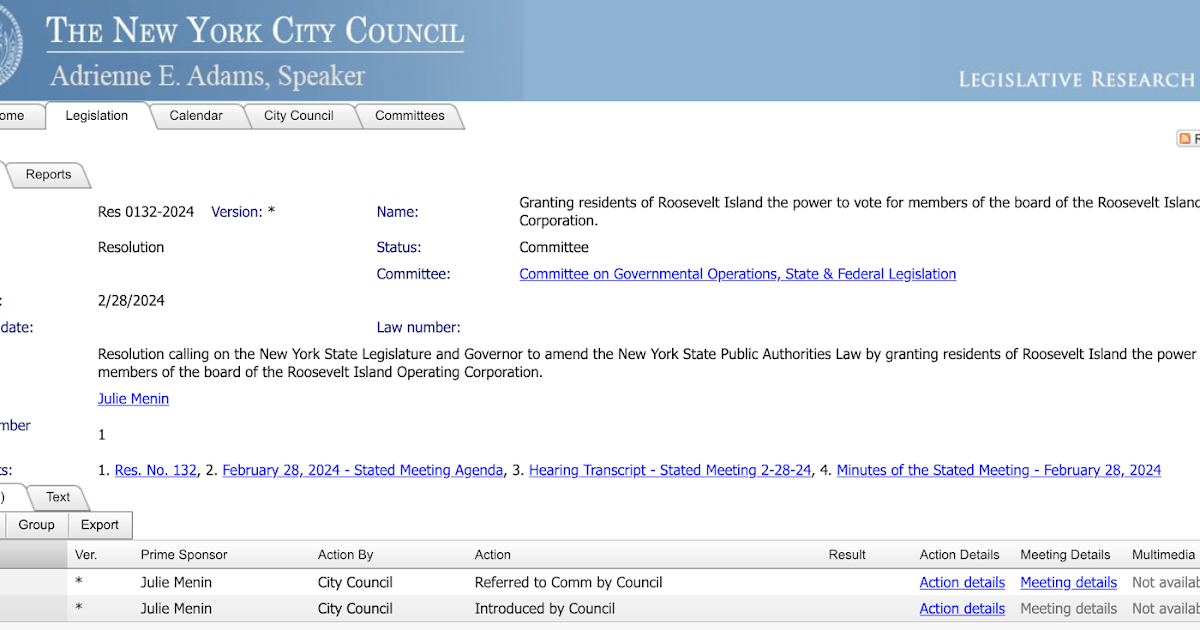Open Action details for Introduced by Council row
The height and width of the screenshot is (630, 1200).
coord(962,608)
